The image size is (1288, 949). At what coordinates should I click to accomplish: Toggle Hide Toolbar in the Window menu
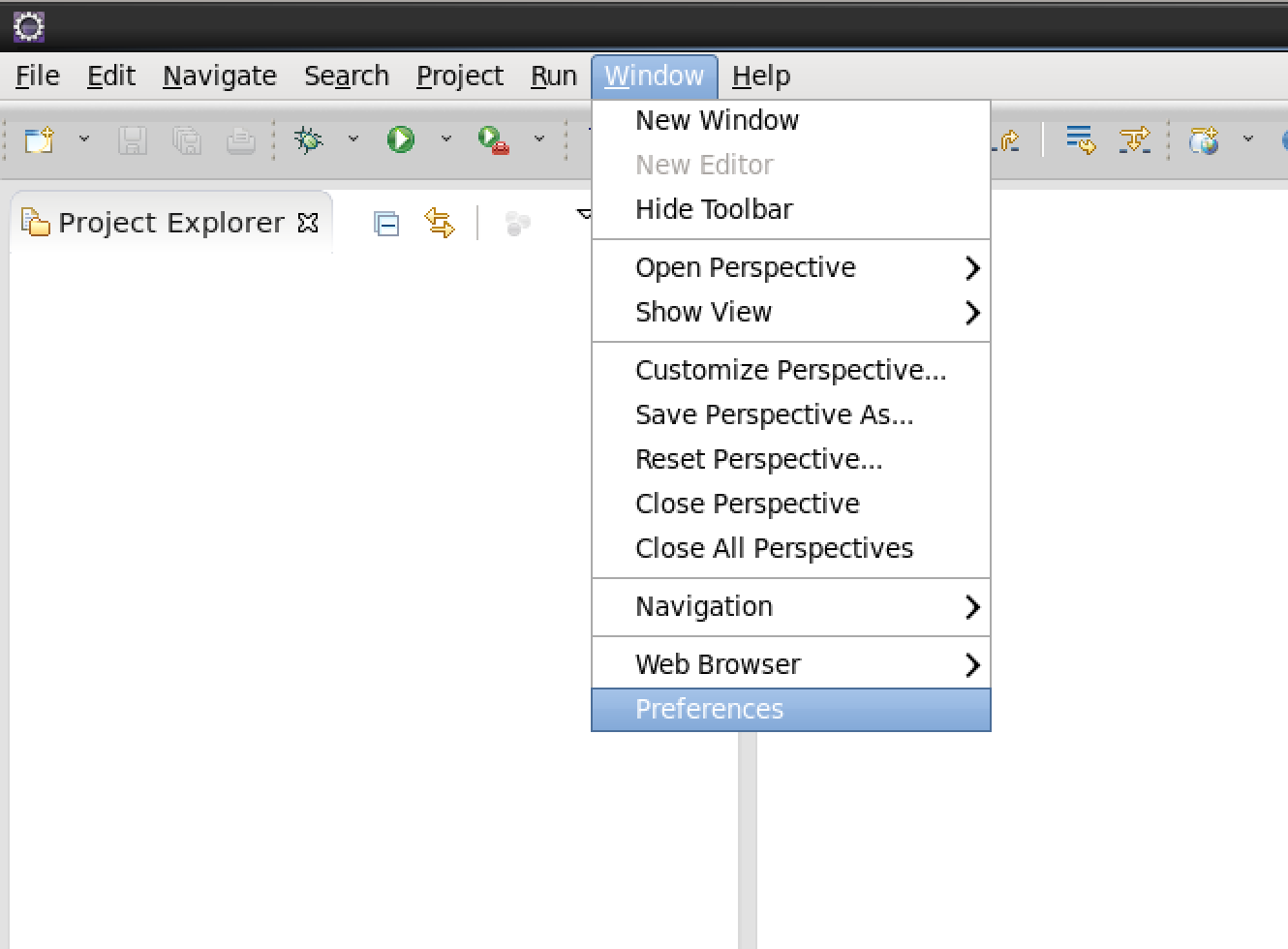714,209
